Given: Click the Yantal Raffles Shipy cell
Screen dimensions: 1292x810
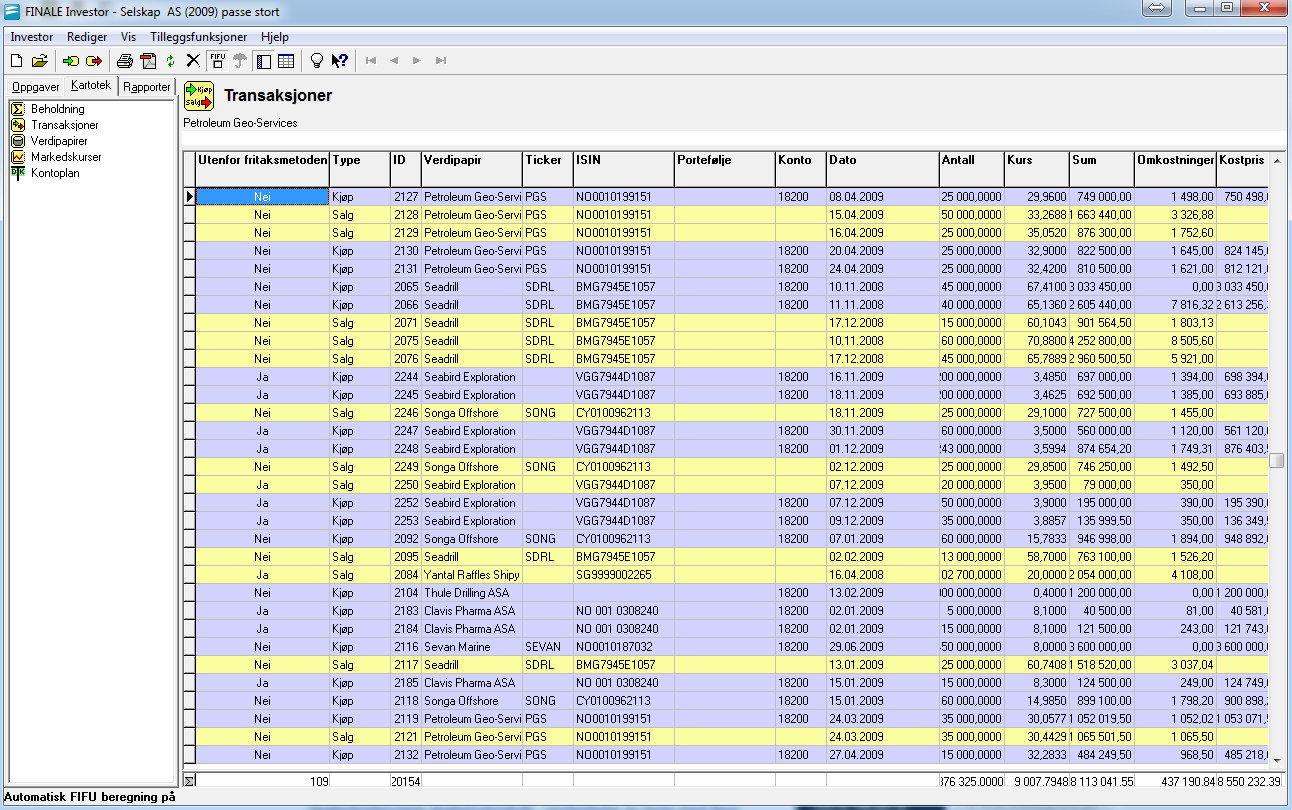Looking at the screenshot, I should coord(472,575).
